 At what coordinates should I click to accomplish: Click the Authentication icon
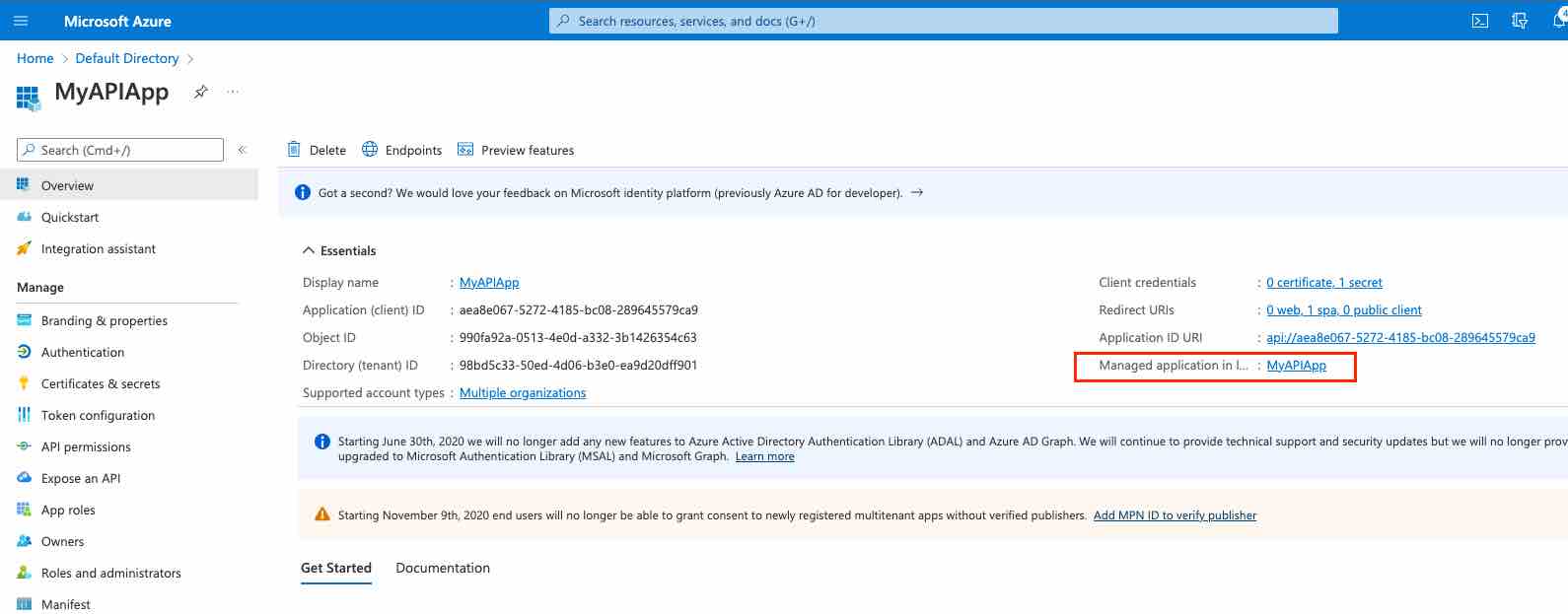(x=24, y=352)
